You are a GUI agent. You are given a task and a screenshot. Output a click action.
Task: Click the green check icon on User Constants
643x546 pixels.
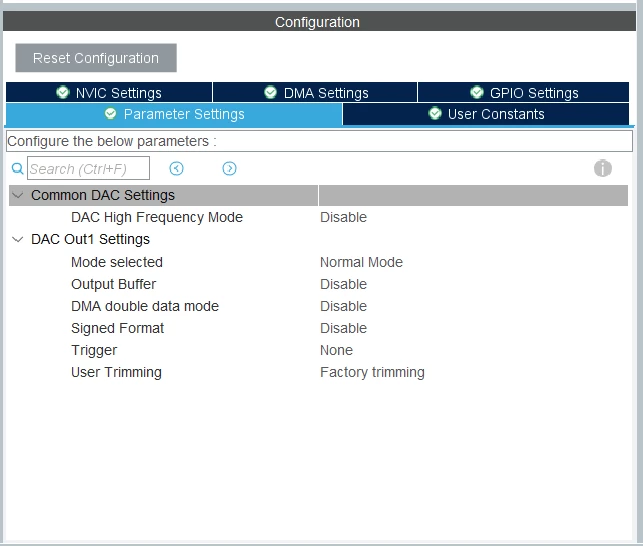(x=435, y=113)
